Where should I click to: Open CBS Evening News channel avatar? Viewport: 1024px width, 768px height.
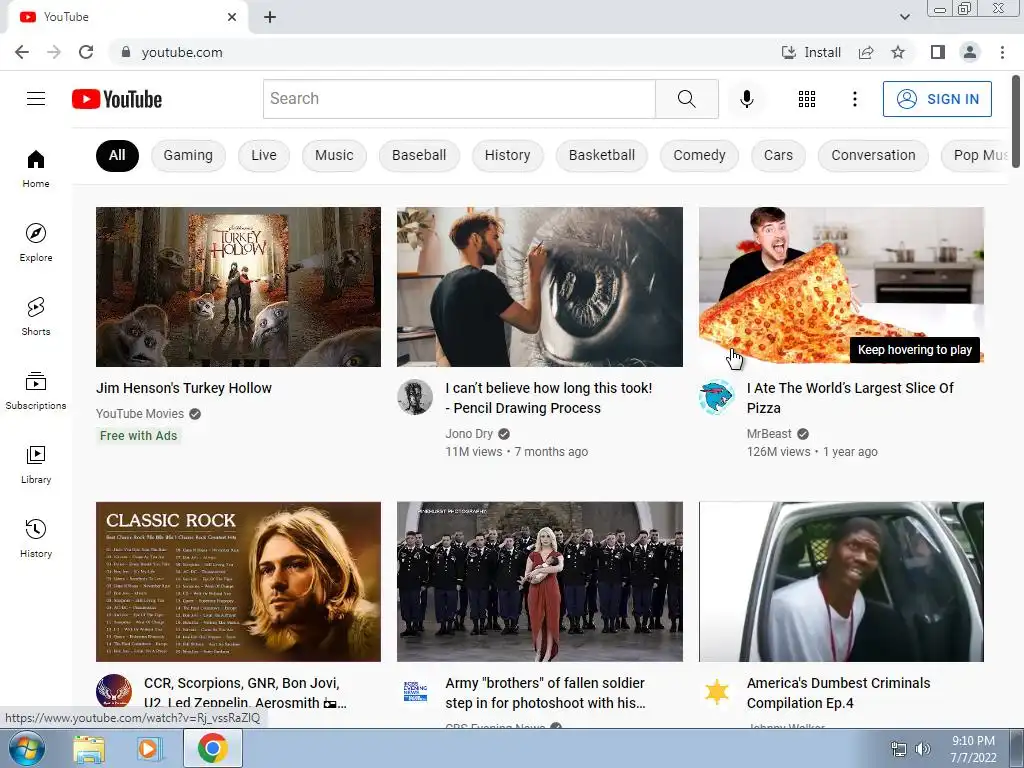pos(415,692)
